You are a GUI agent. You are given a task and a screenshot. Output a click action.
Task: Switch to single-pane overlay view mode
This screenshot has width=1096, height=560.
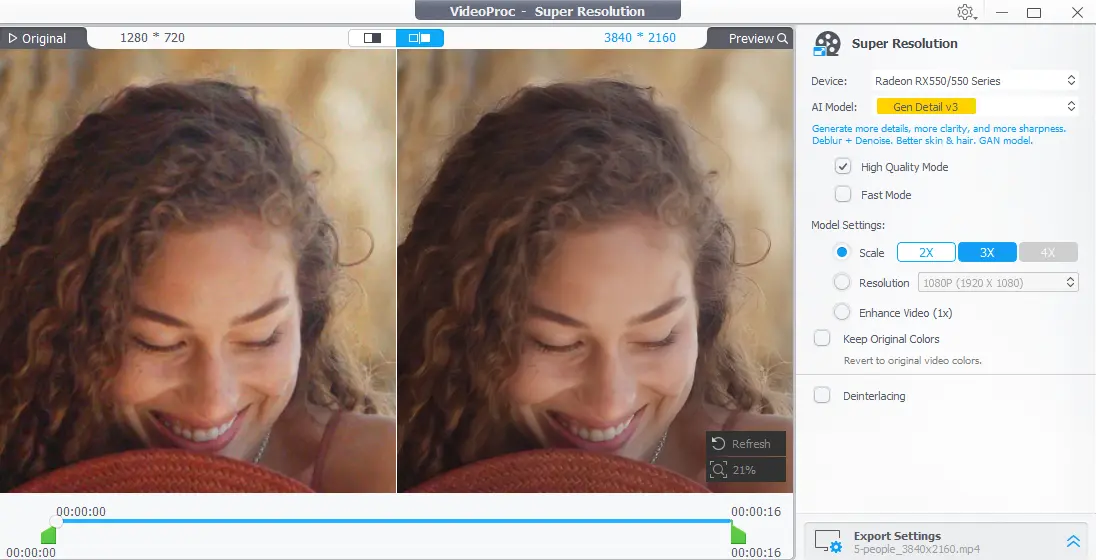pyautogui.click(x=372, y=38)
